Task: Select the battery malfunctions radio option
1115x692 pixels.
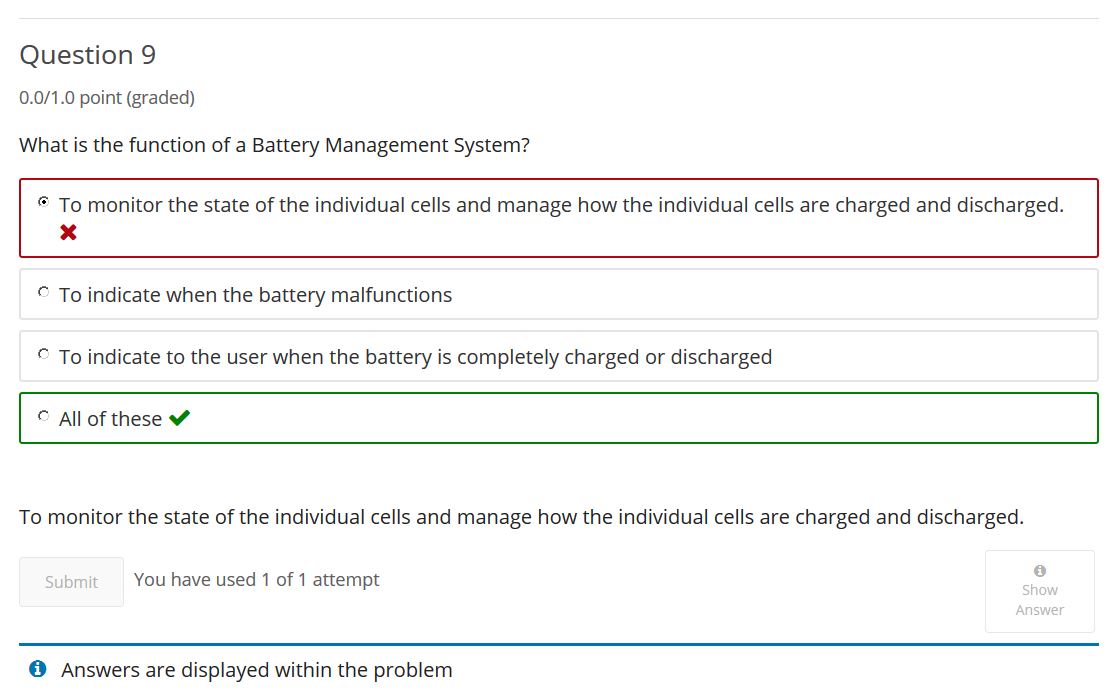Action: click(x=43, y=292)
